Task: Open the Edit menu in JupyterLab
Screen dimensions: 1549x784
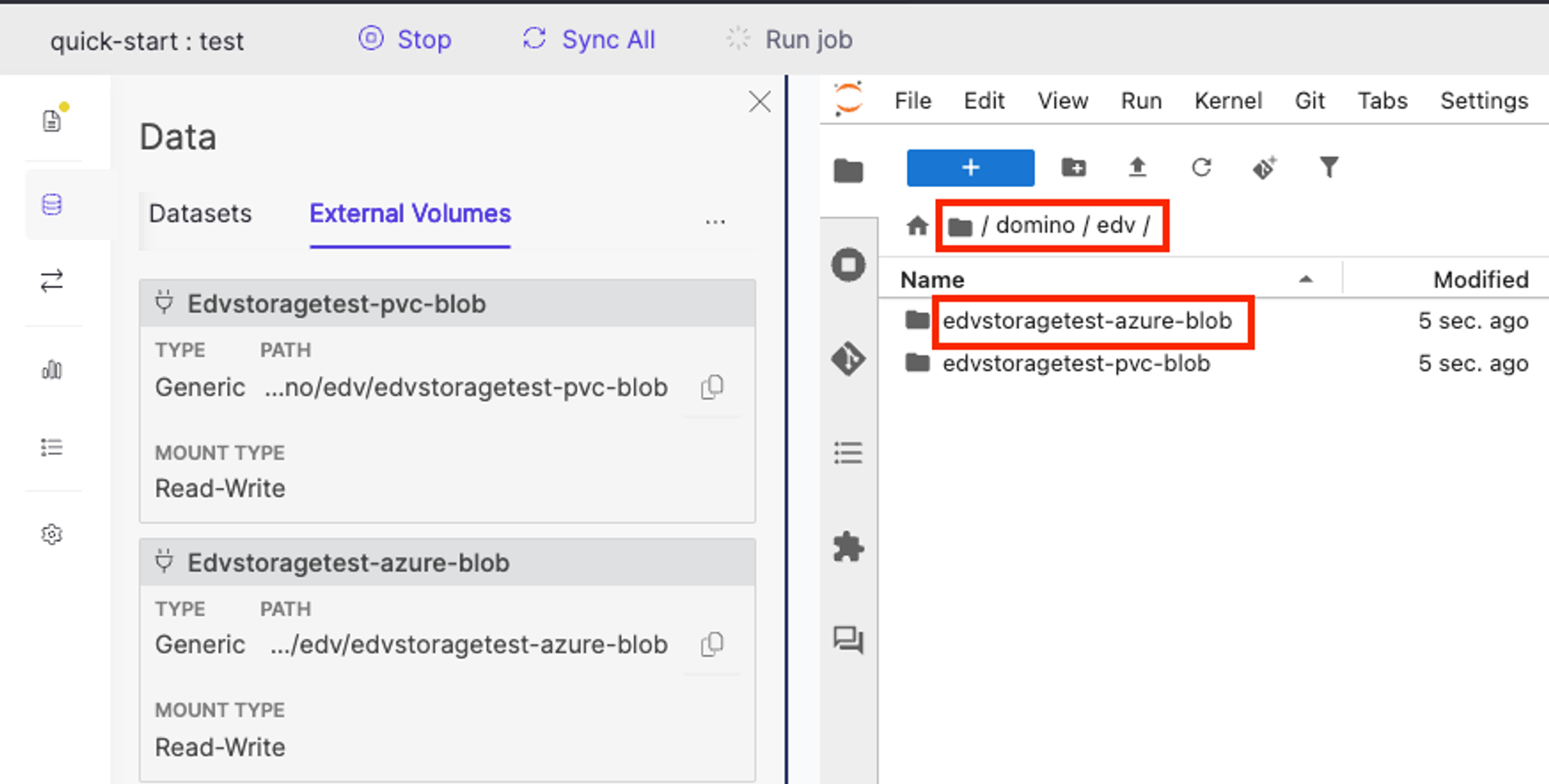Action: tap(984, 101)
